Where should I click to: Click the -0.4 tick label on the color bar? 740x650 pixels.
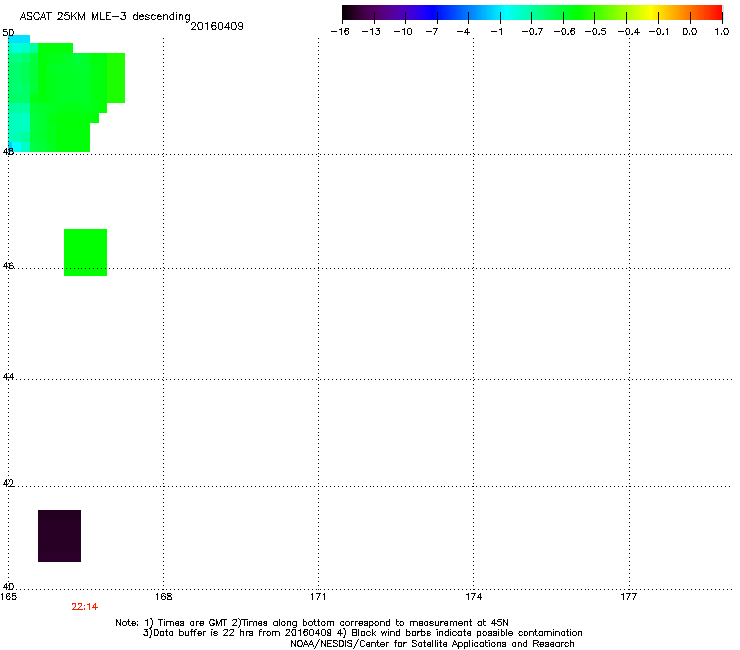[x=629, y=32]
